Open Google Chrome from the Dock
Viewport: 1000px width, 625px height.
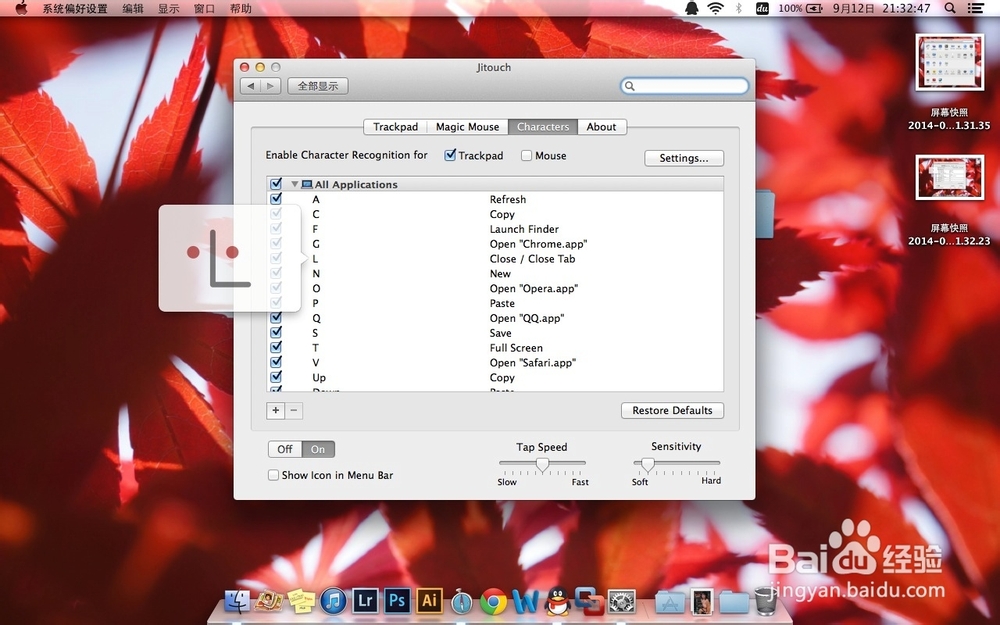(x=494, y=601)
